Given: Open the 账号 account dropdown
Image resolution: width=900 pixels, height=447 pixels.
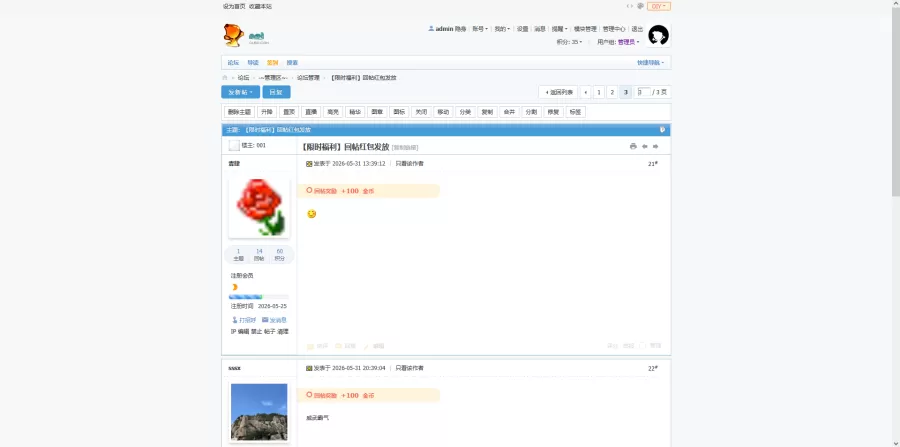Looking at the screenshot, I should tap(480, 29).
